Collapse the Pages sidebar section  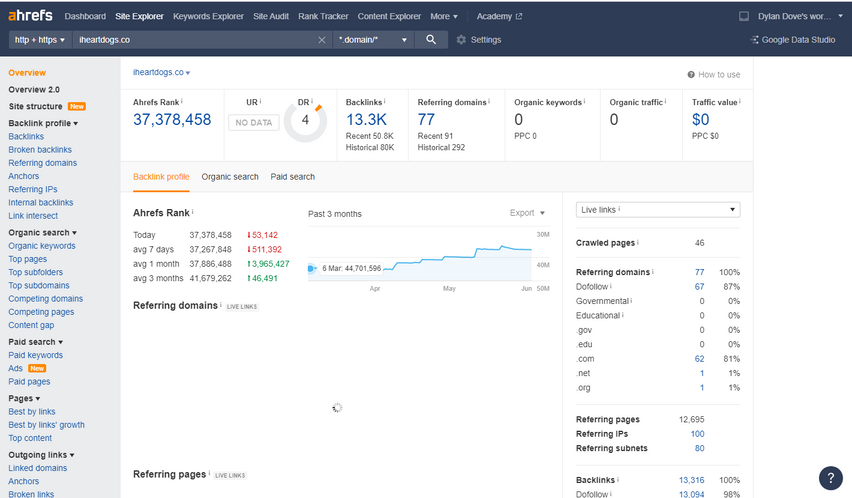coord(24,398)
